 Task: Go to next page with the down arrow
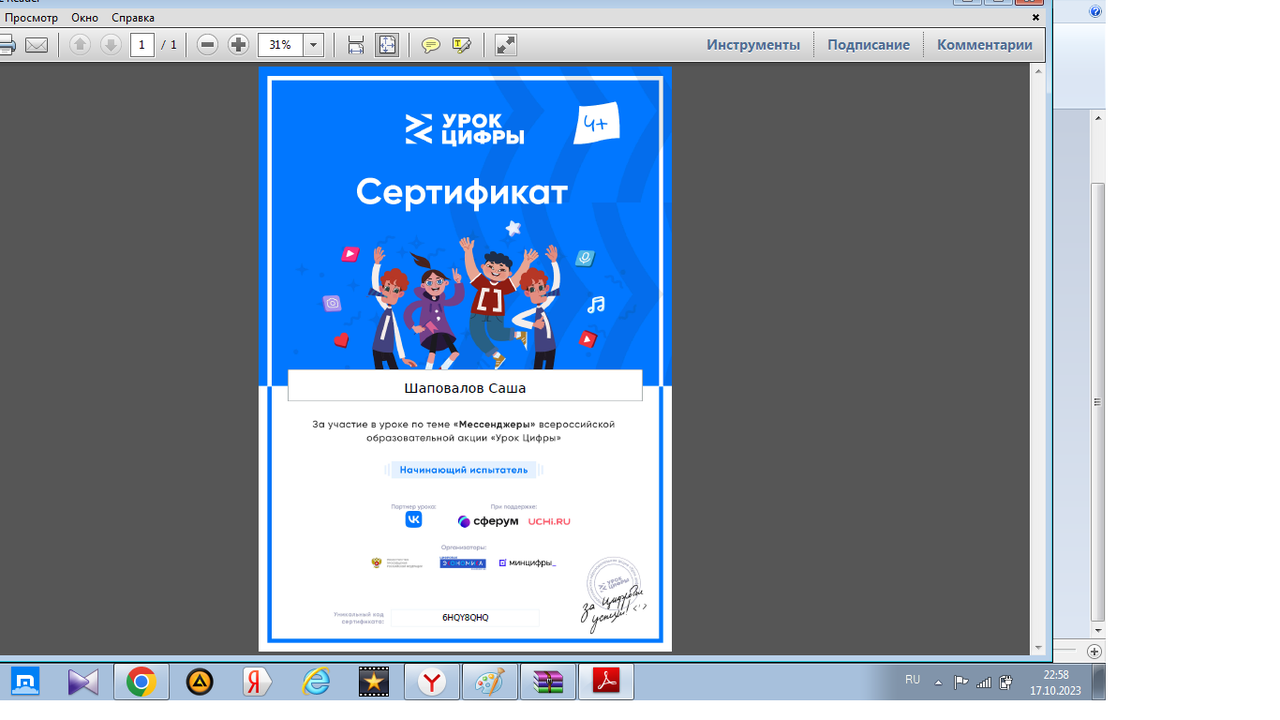coord(111,45)
